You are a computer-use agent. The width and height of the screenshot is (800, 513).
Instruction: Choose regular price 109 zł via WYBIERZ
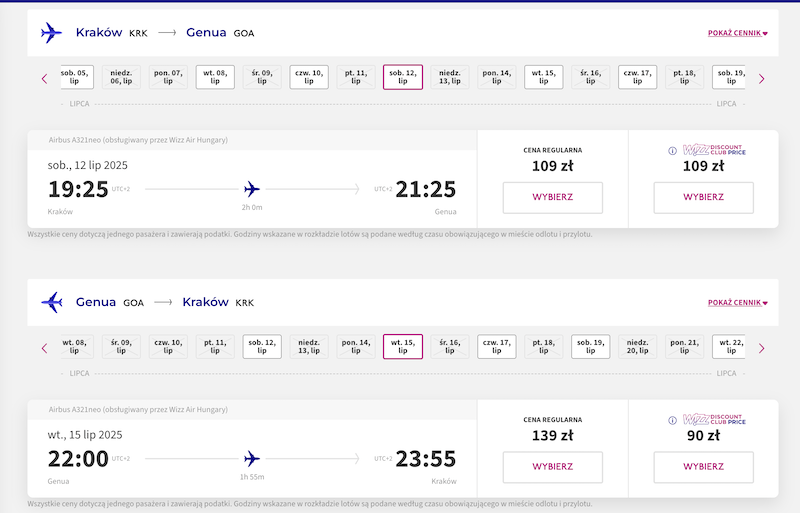pos(553,198)
